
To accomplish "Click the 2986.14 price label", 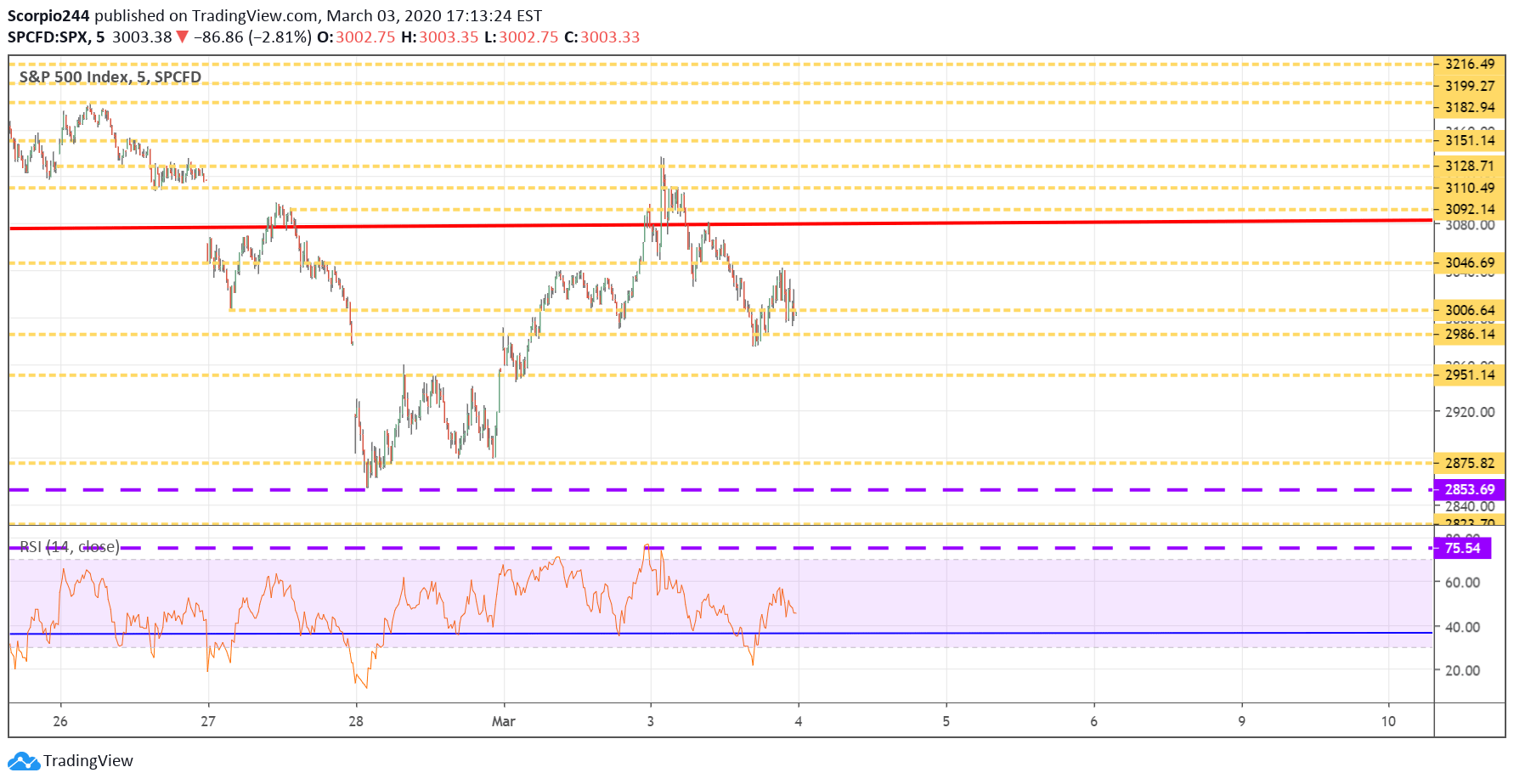I will (x=1470, y=335).
